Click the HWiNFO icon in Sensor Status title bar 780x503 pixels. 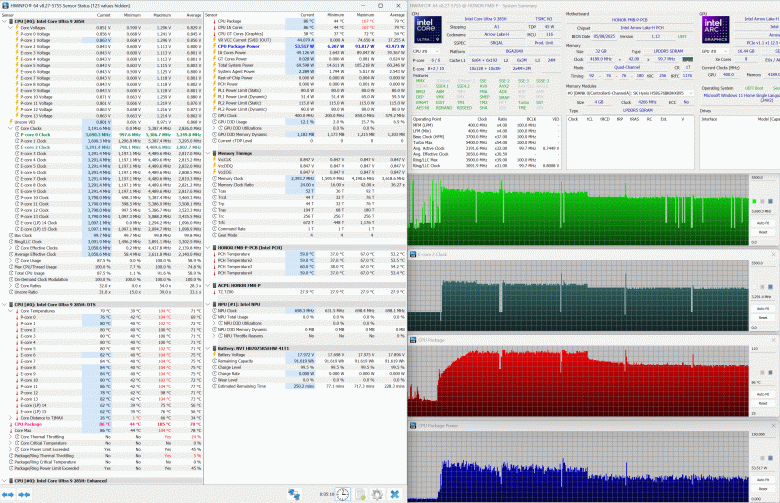(5, 5)
